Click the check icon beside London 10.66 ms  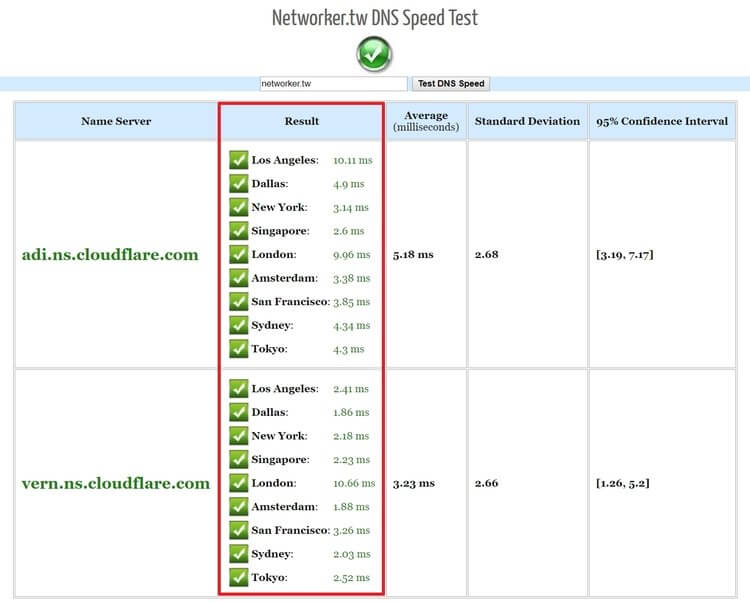pyautogui.click(x=239, y=483)
